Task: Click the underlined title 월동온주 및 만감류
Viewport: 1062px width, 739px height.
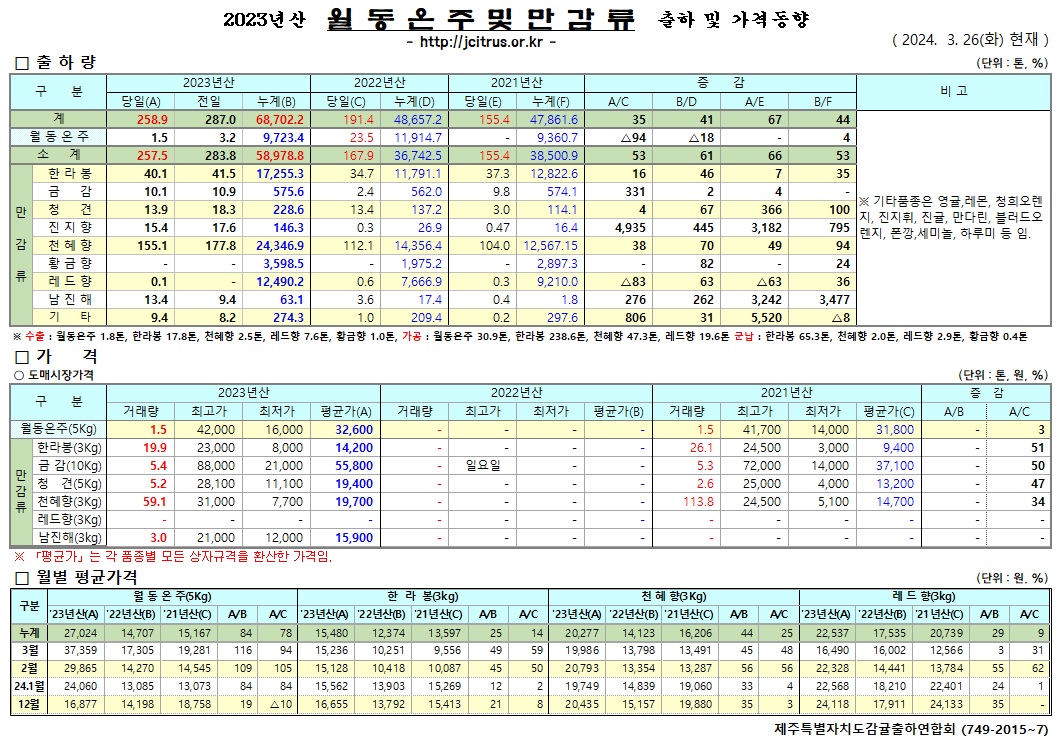Action: 481,20
